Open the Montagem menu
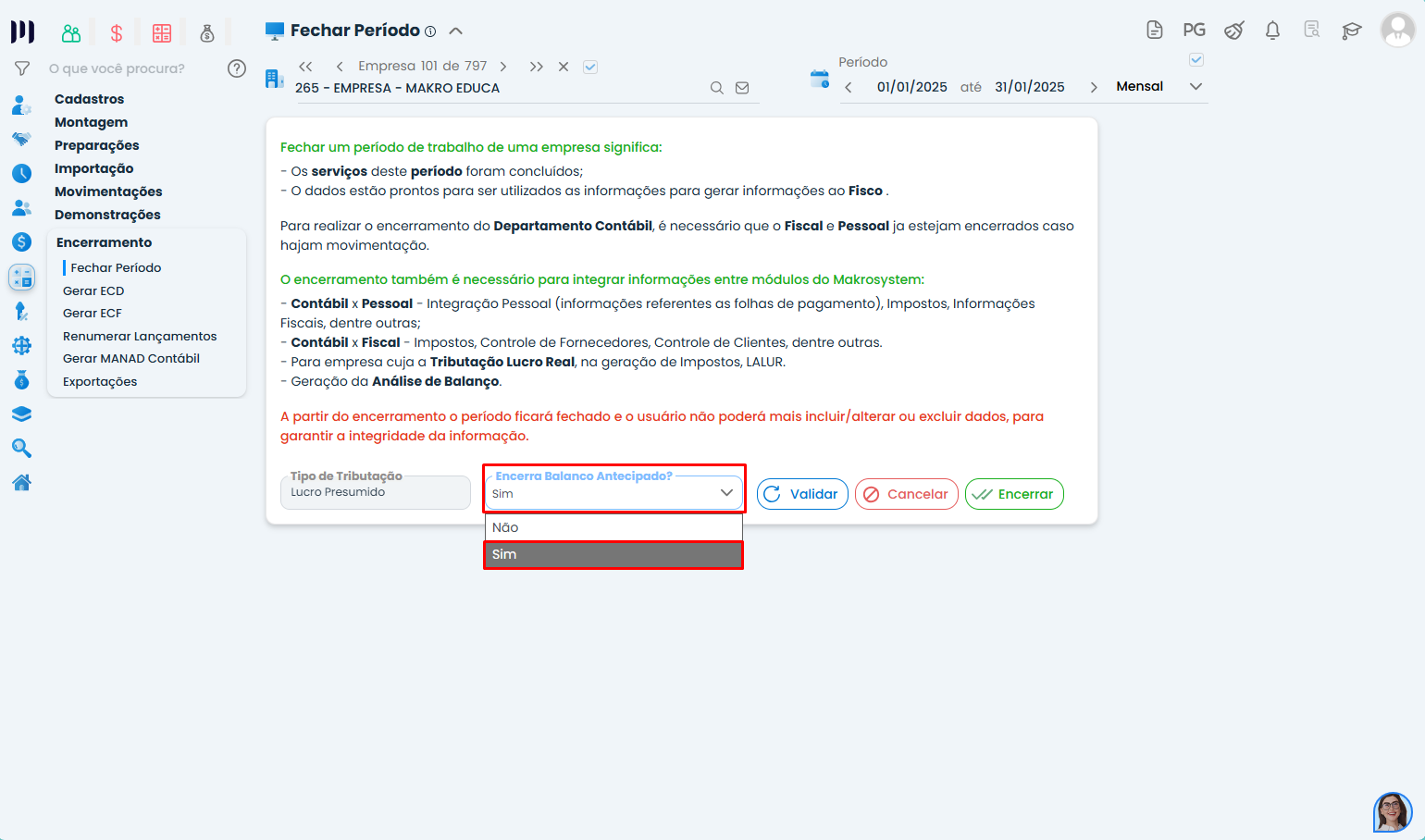Image resolution: width=1425 pixels, height=840 pixels. click(x=91, y=122)
